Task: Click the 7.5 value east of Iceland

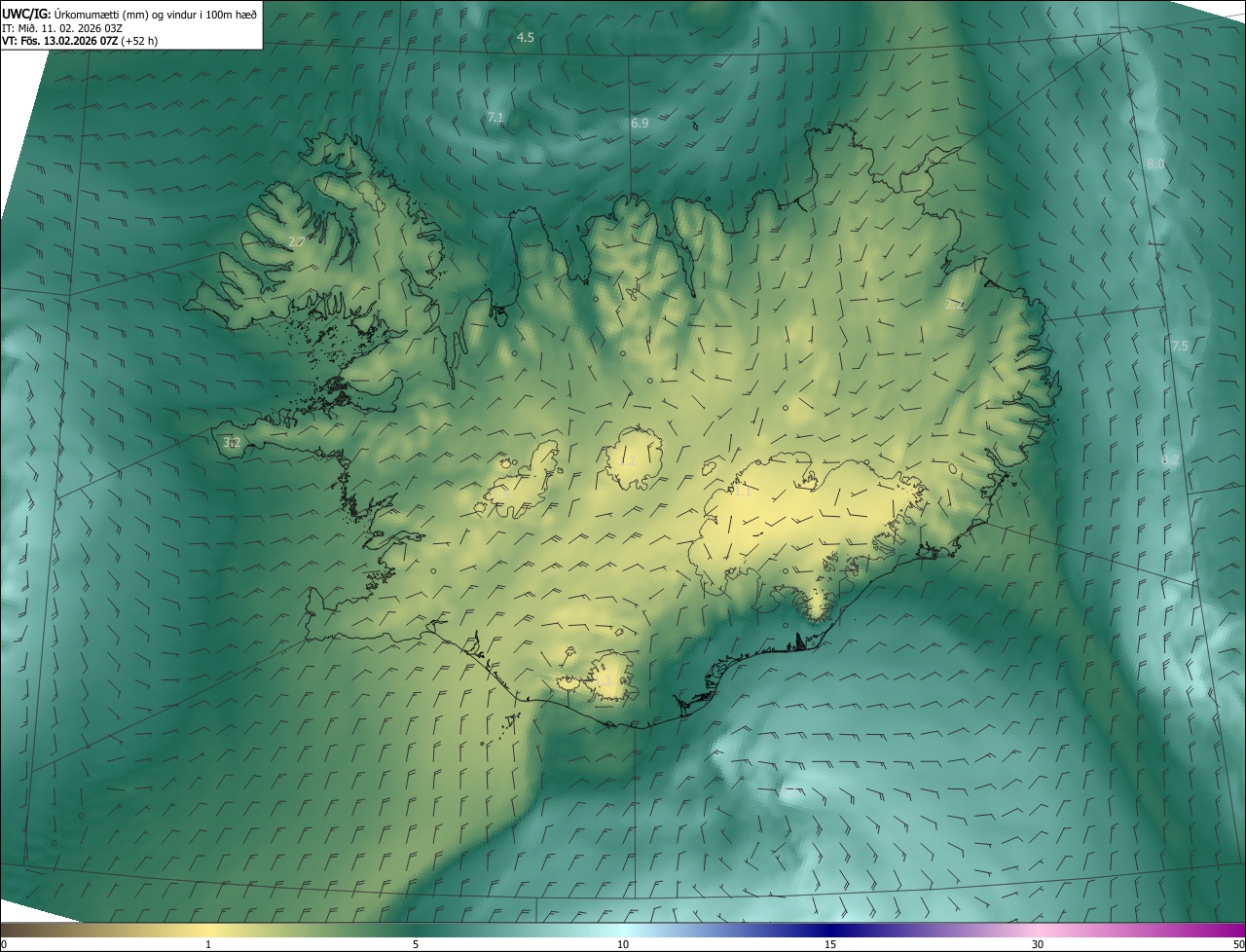Action: [x=1180, y=347]
